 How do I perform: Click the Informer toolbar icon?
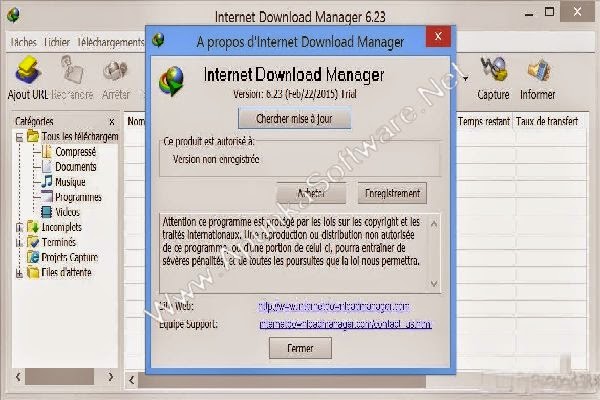point(538,71)
